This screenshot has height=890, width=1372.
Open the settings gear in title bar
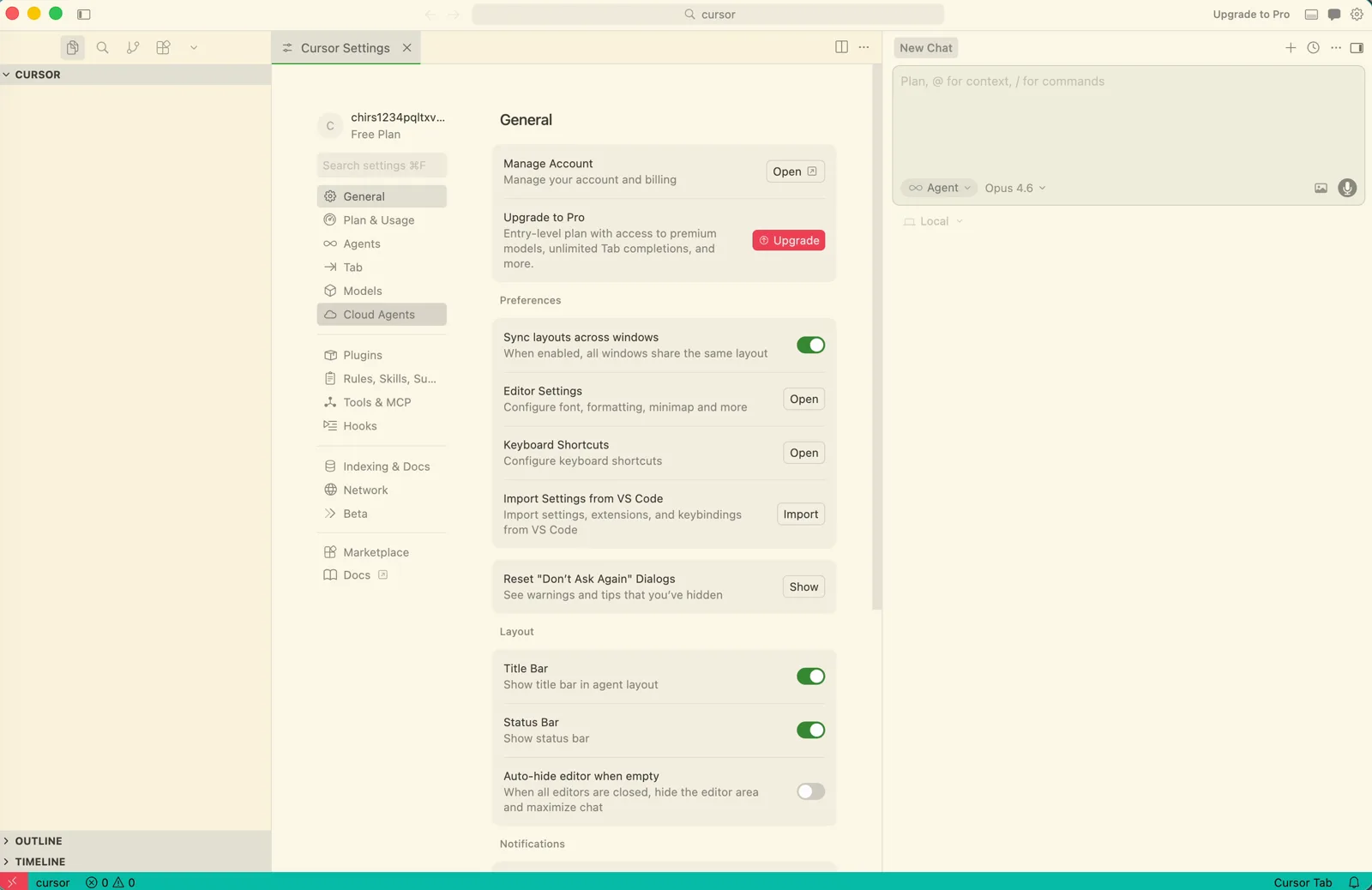tap(1357, 15)
